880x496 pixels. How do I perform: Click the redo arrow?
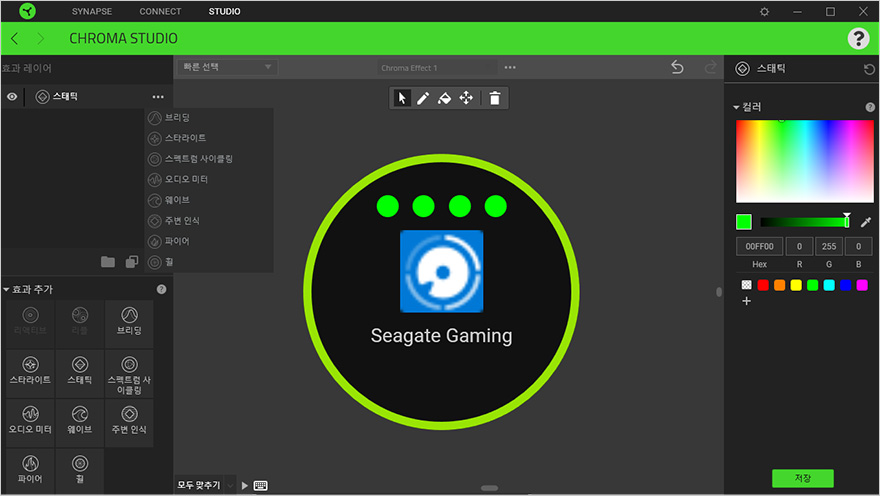tap(711, 67)
